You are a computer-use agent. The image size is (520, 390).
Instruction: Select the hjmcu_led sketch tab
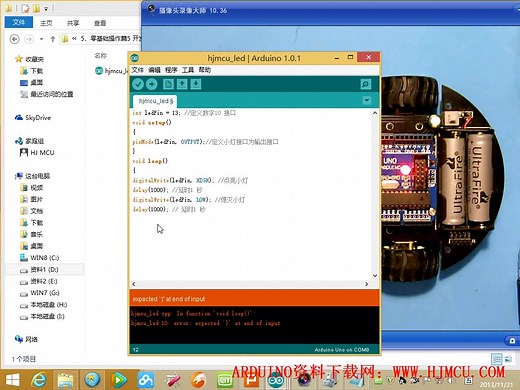tap(156, 101)
